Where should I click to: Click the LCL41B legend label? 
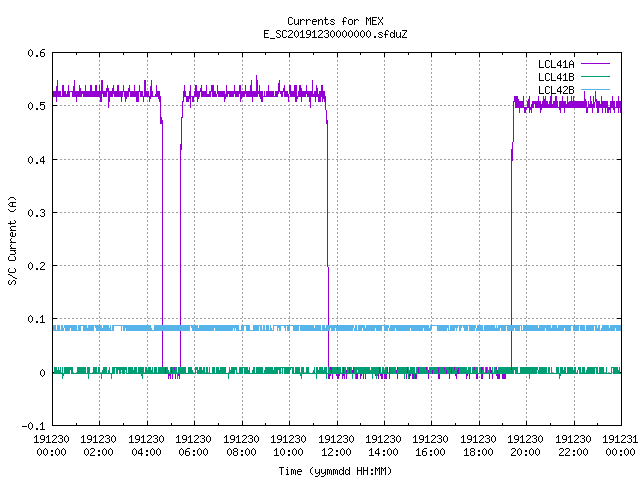click(556, 77)
